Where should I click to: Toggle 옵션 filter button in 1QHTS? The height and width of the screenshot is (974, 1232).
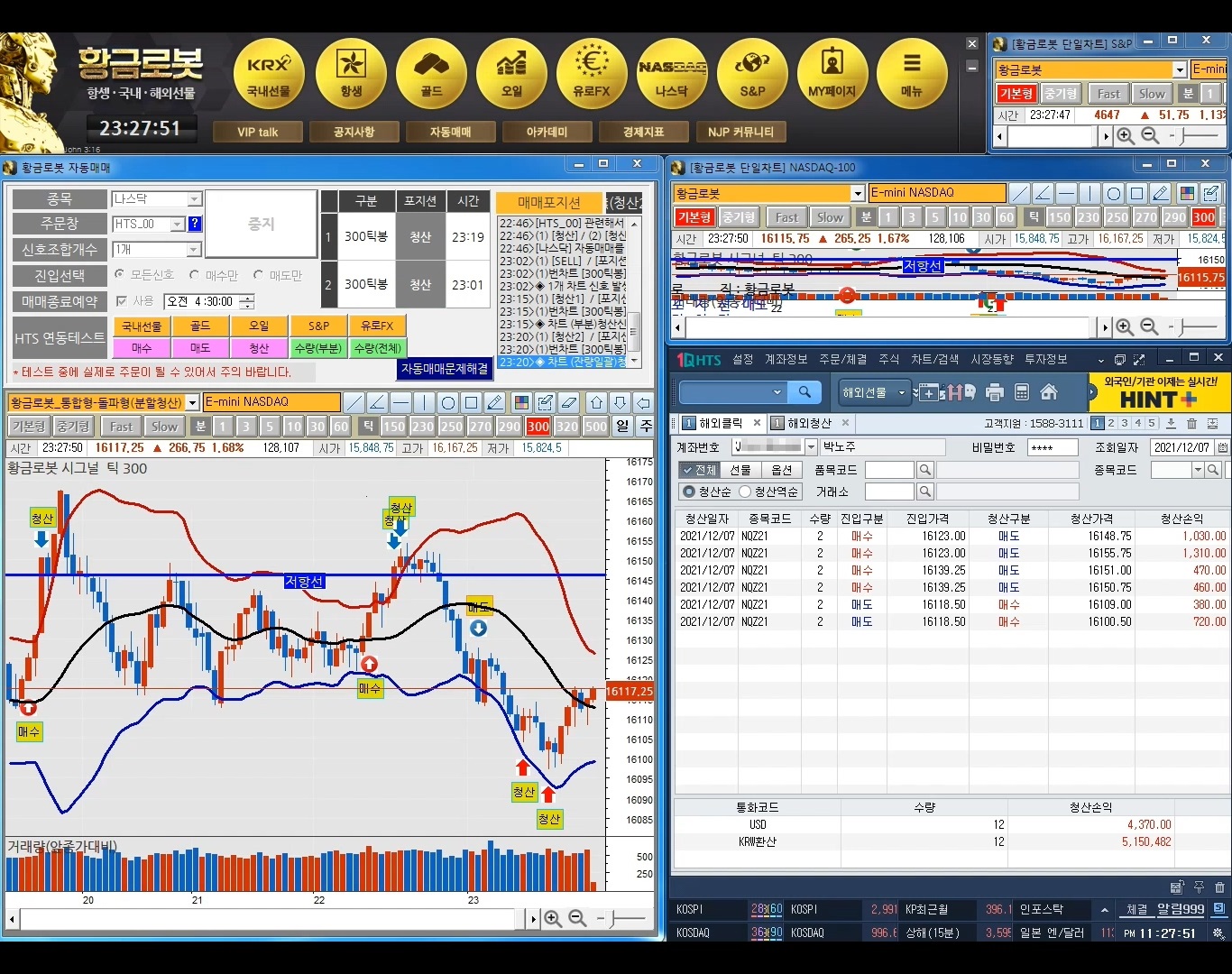782,470
